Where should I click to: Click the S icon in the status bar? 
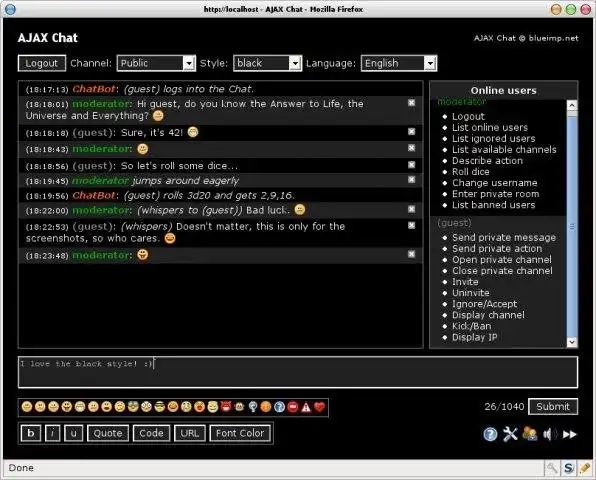[568, 467]
